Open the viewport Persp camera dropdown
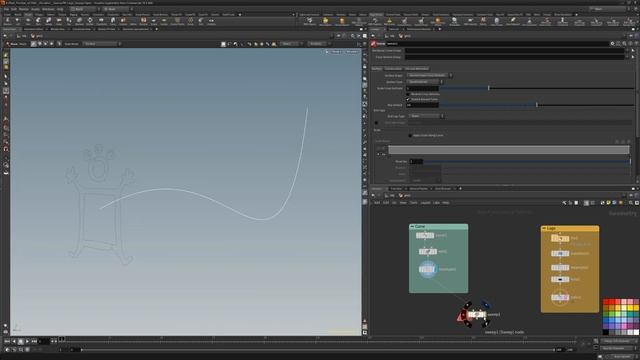 336,52
